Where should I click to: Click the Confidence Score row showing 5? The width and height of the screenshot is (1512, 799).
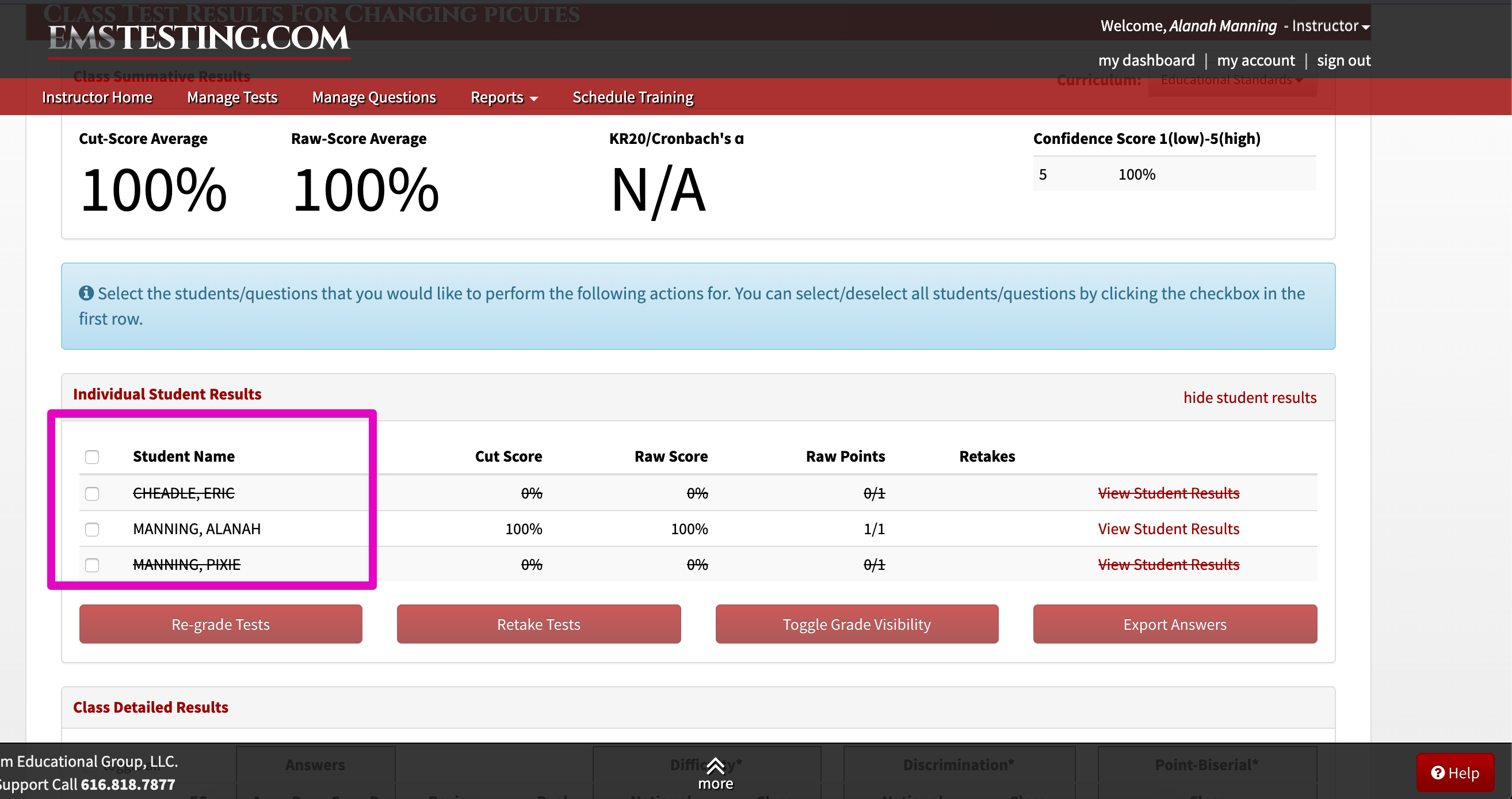pos(1174,174)
